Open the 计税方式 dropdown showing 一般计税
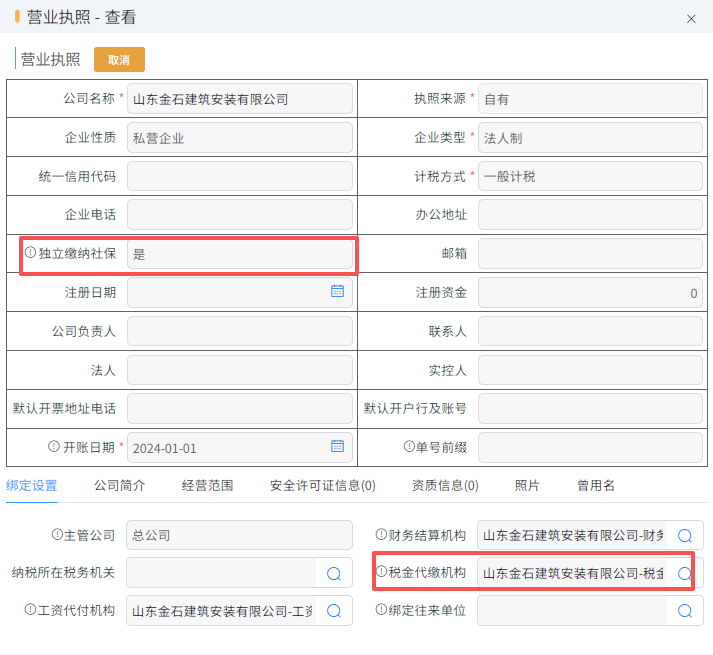This screenshot has height=655, width=713. click(590, 176)
